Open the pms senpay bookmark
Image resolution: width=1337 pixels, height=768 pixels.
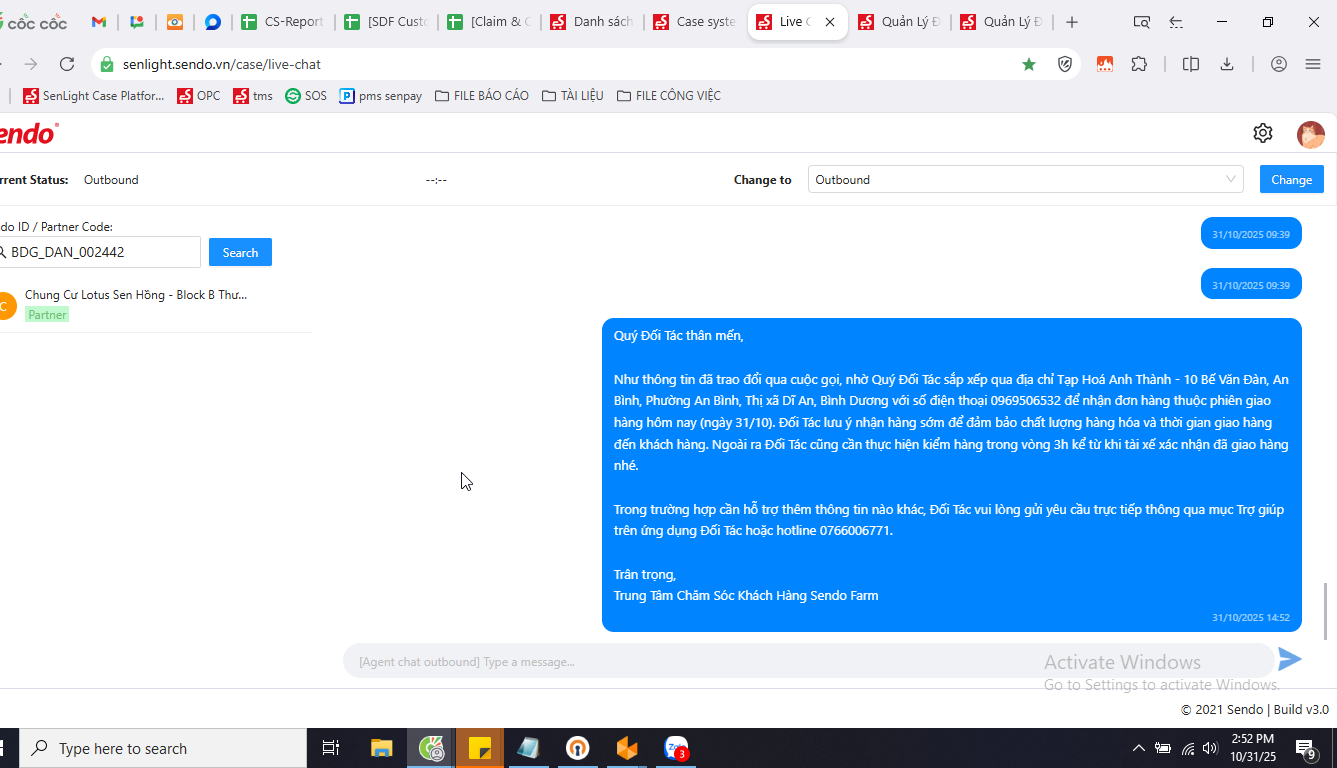[x=381, y=96]
